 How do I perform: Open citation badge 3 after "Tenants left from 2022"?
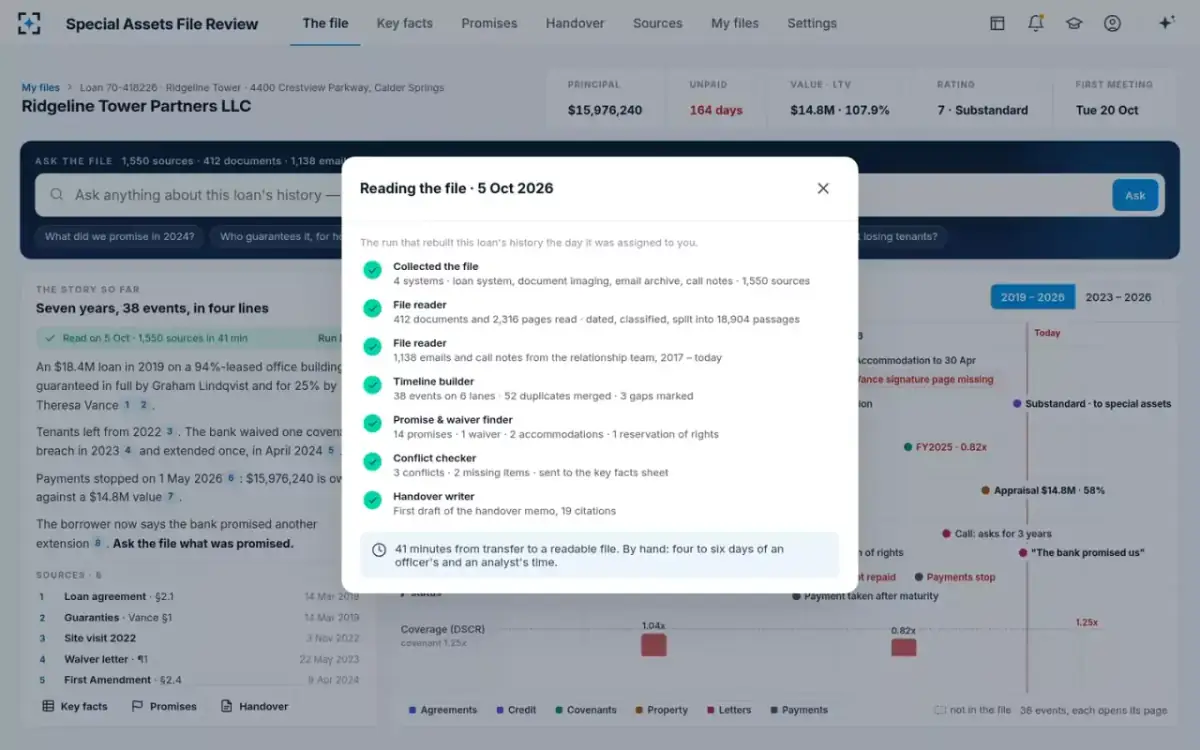[x=170, y=432]
